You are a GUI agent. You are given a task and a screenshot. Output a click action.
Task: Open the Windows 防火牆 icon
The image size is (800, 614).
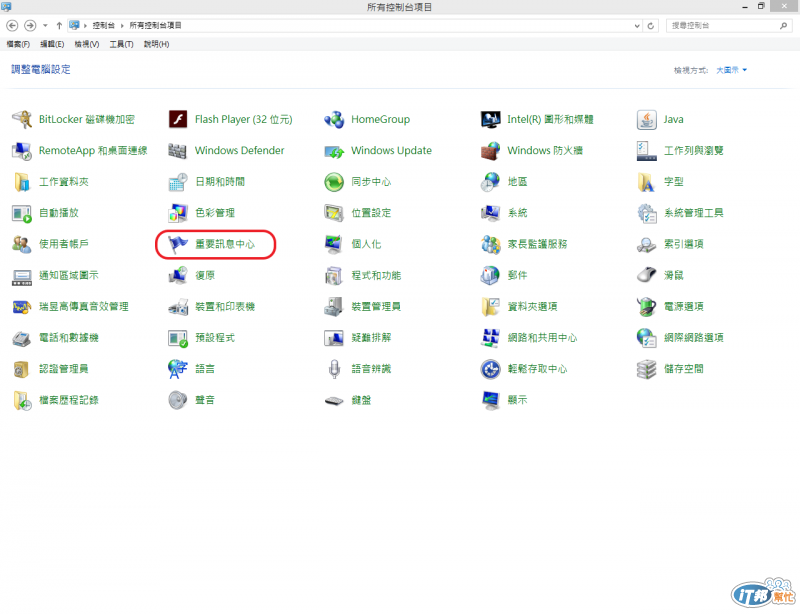(x=491, y=151)
